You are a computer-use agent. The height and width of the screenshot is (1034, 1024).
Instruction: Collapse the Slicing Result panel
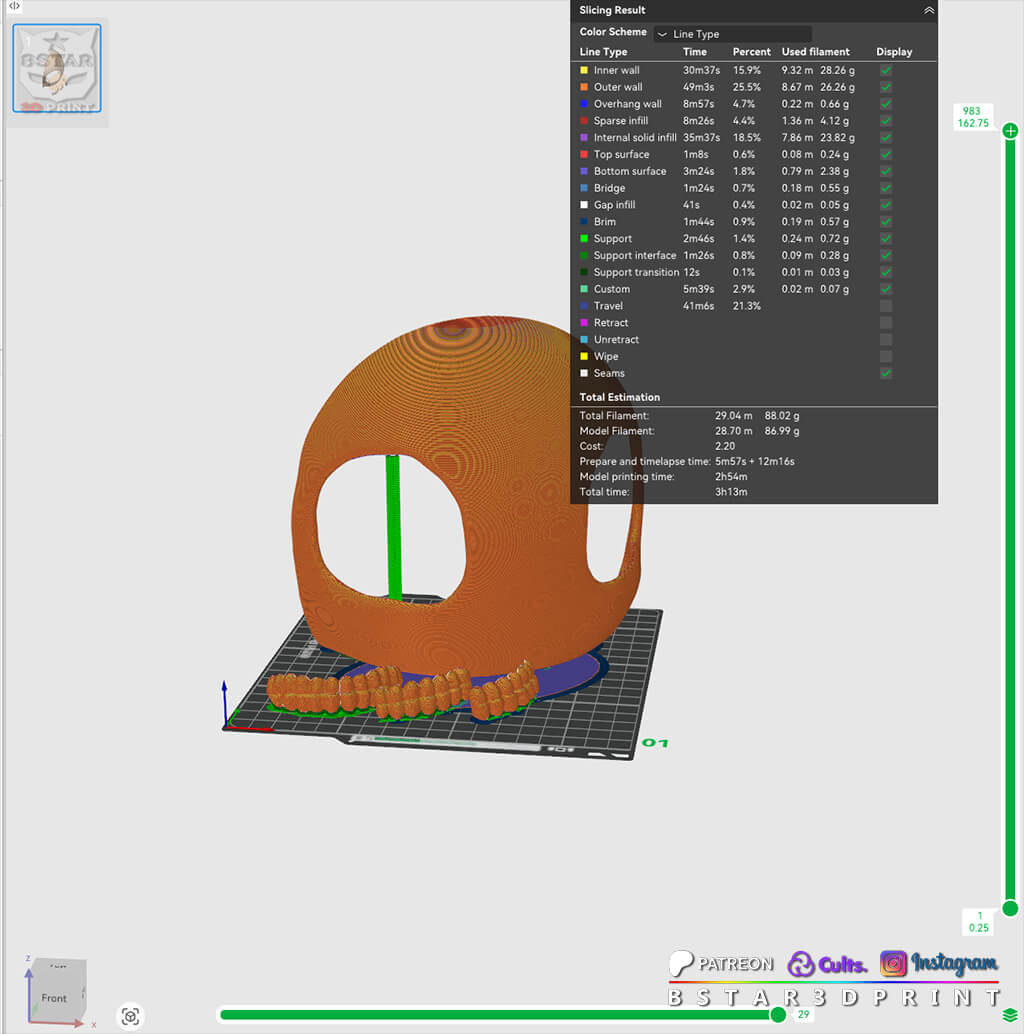tap(928, 11)
